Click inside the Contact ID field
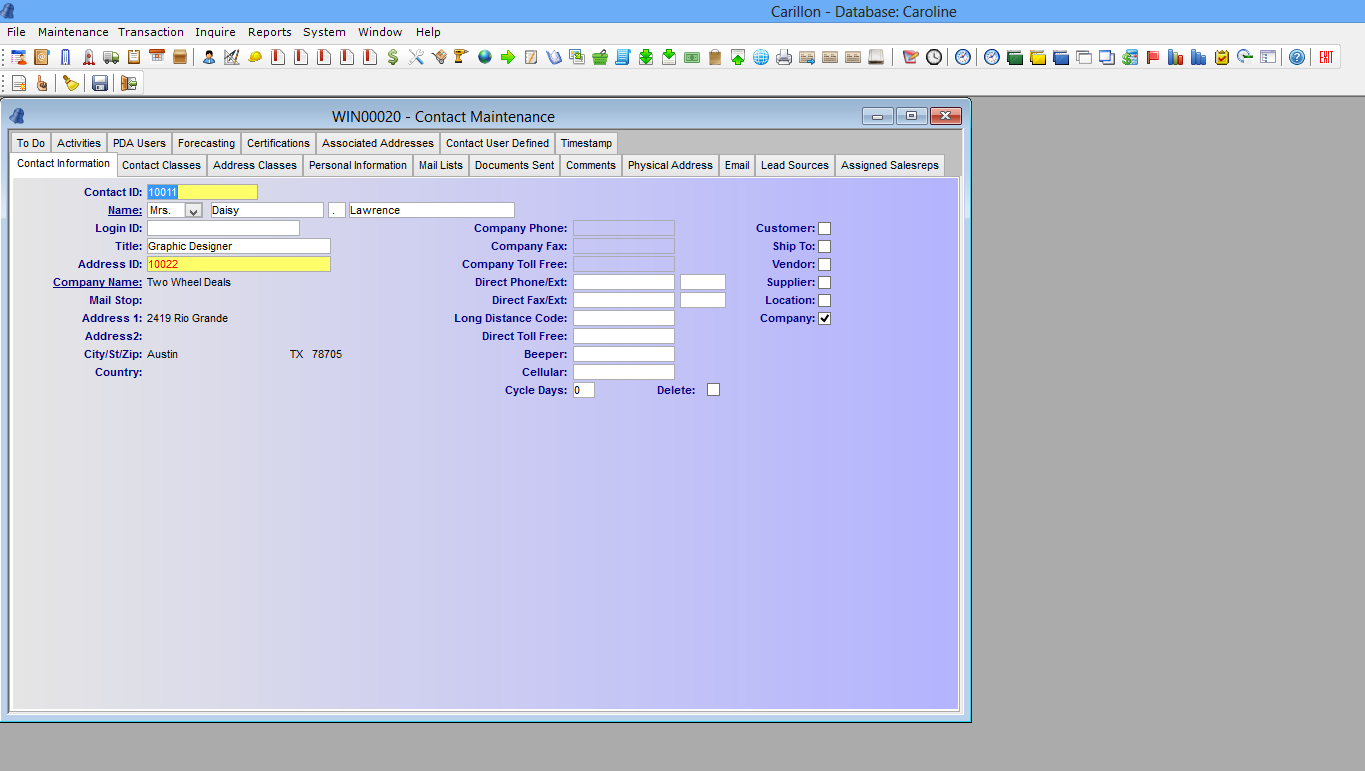 200,192
